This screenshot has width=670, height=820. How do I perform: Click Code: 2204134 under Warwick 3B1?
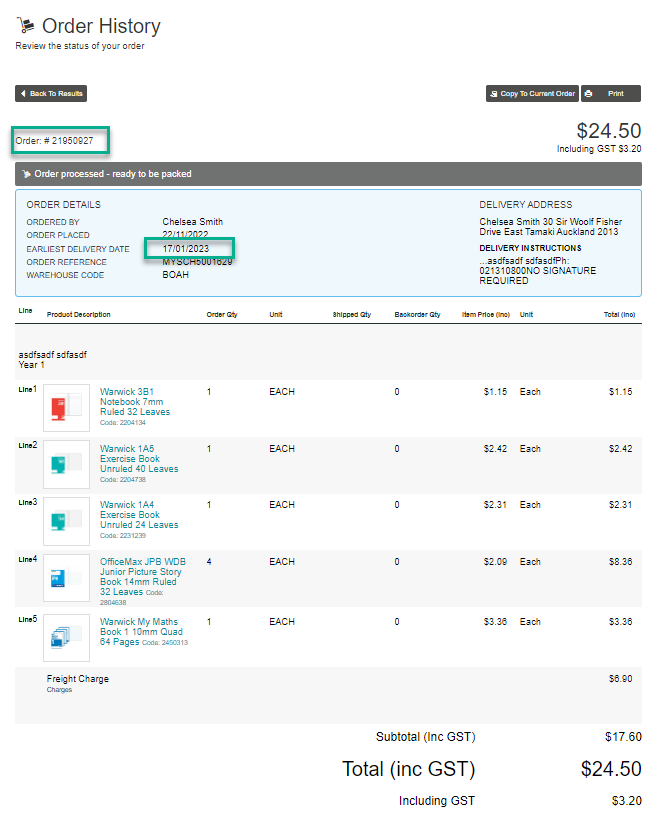point(123,423)
